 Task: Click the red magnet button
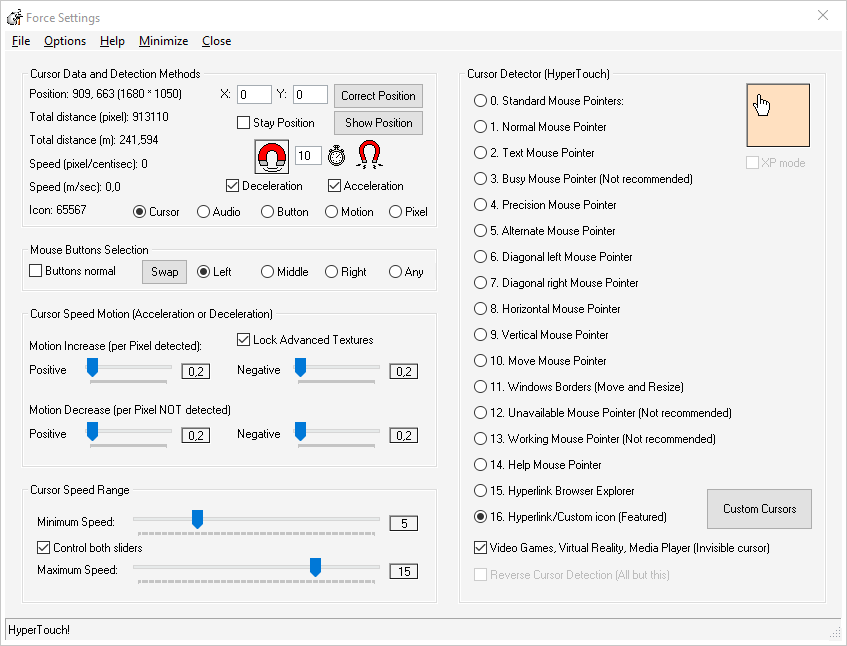point(272,157)
